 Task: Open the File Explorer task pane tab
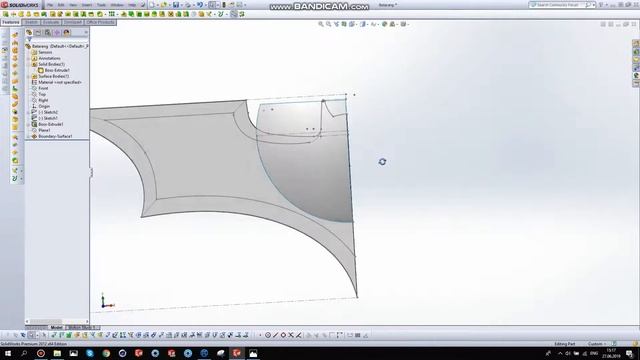tap(636, 60)
